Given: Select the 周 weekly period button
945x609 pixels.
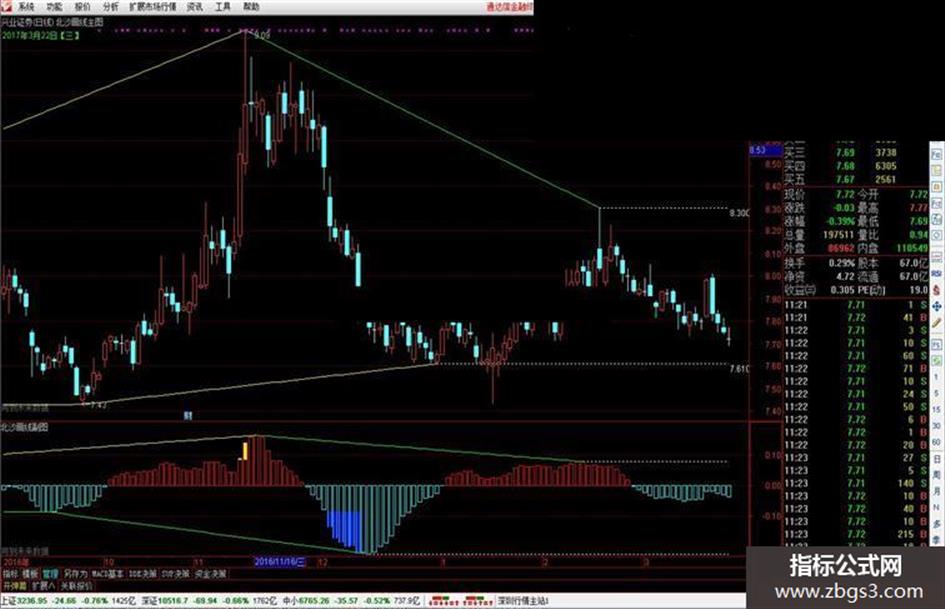Looking at the screenshot, I should (937, 475).
